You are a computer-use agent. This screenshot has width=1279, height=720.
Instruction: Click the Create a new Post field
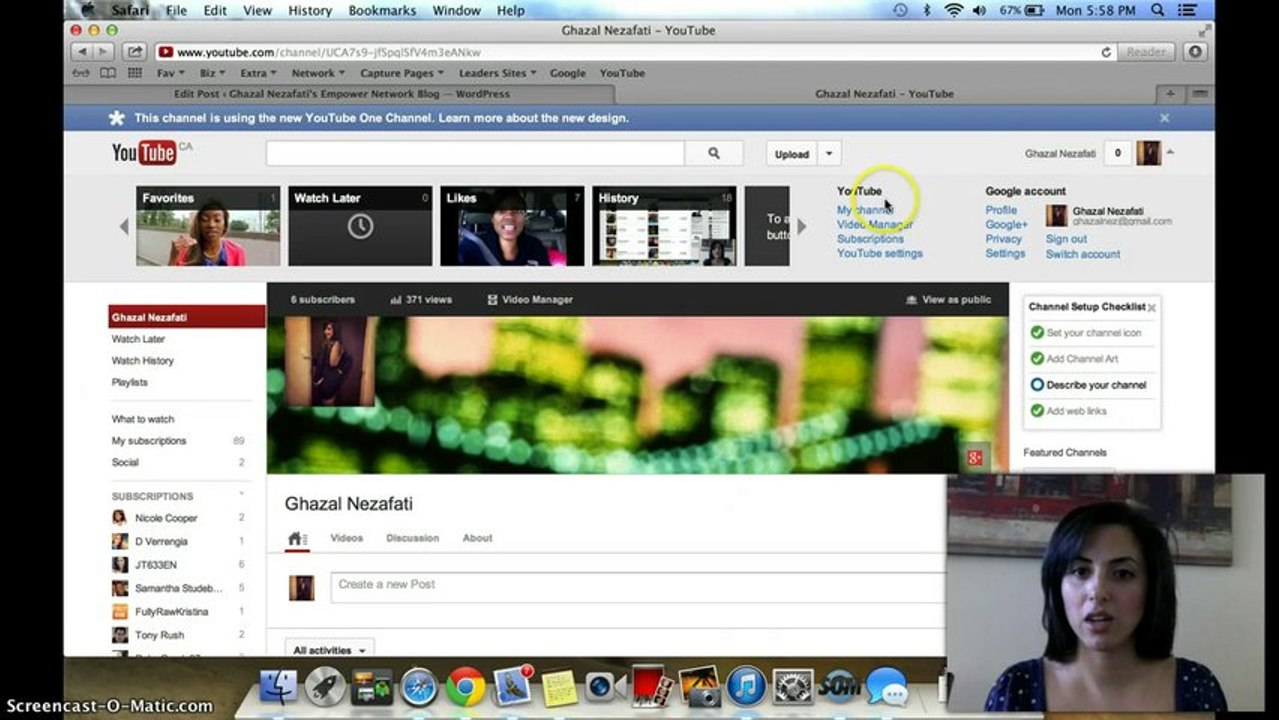tap(637, 587)
